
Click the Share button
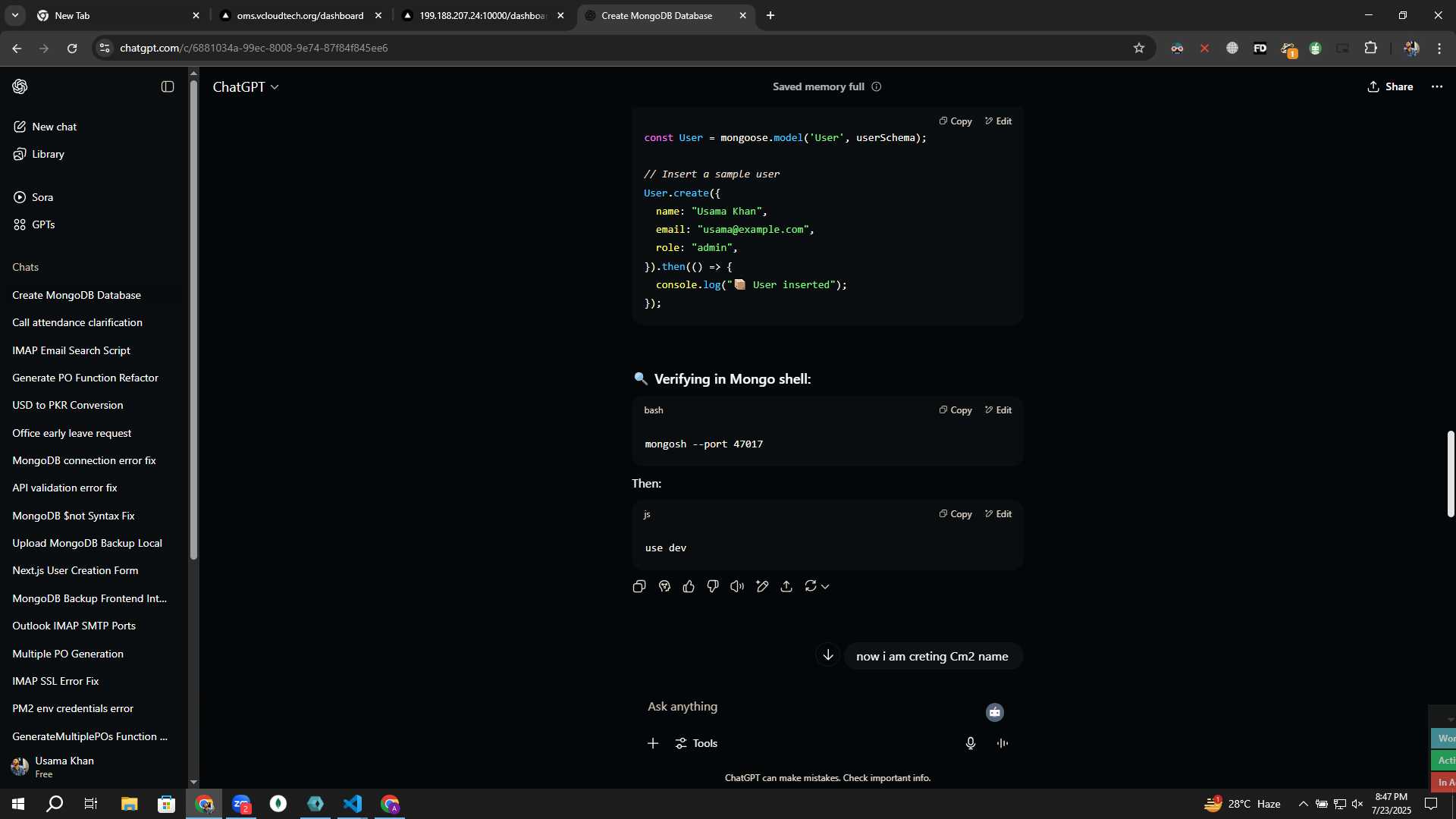[1390, 86]
